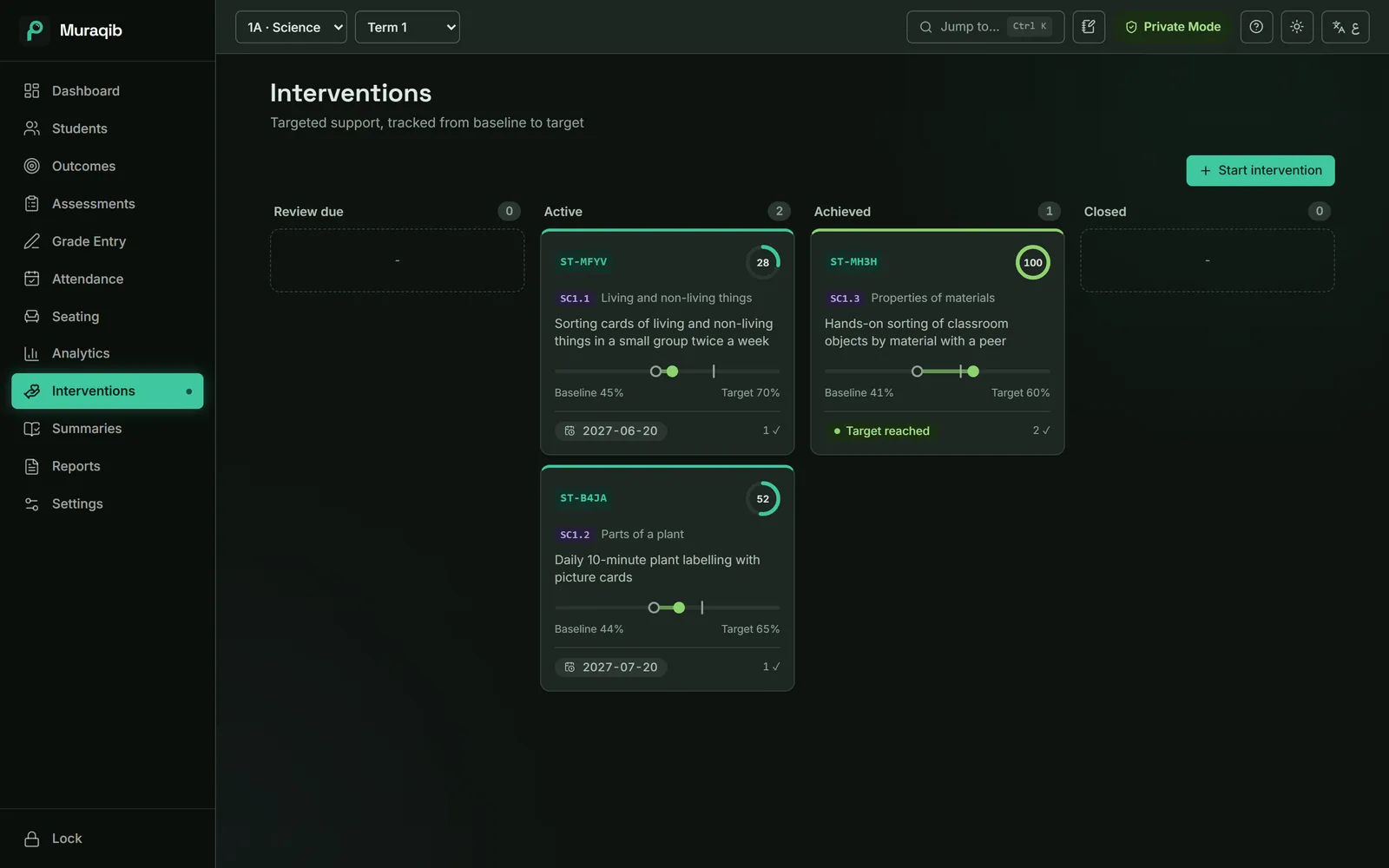Click the plus icon in Start intervention
This screenshot has height=868, width=1389.
tap(1205, 171)
